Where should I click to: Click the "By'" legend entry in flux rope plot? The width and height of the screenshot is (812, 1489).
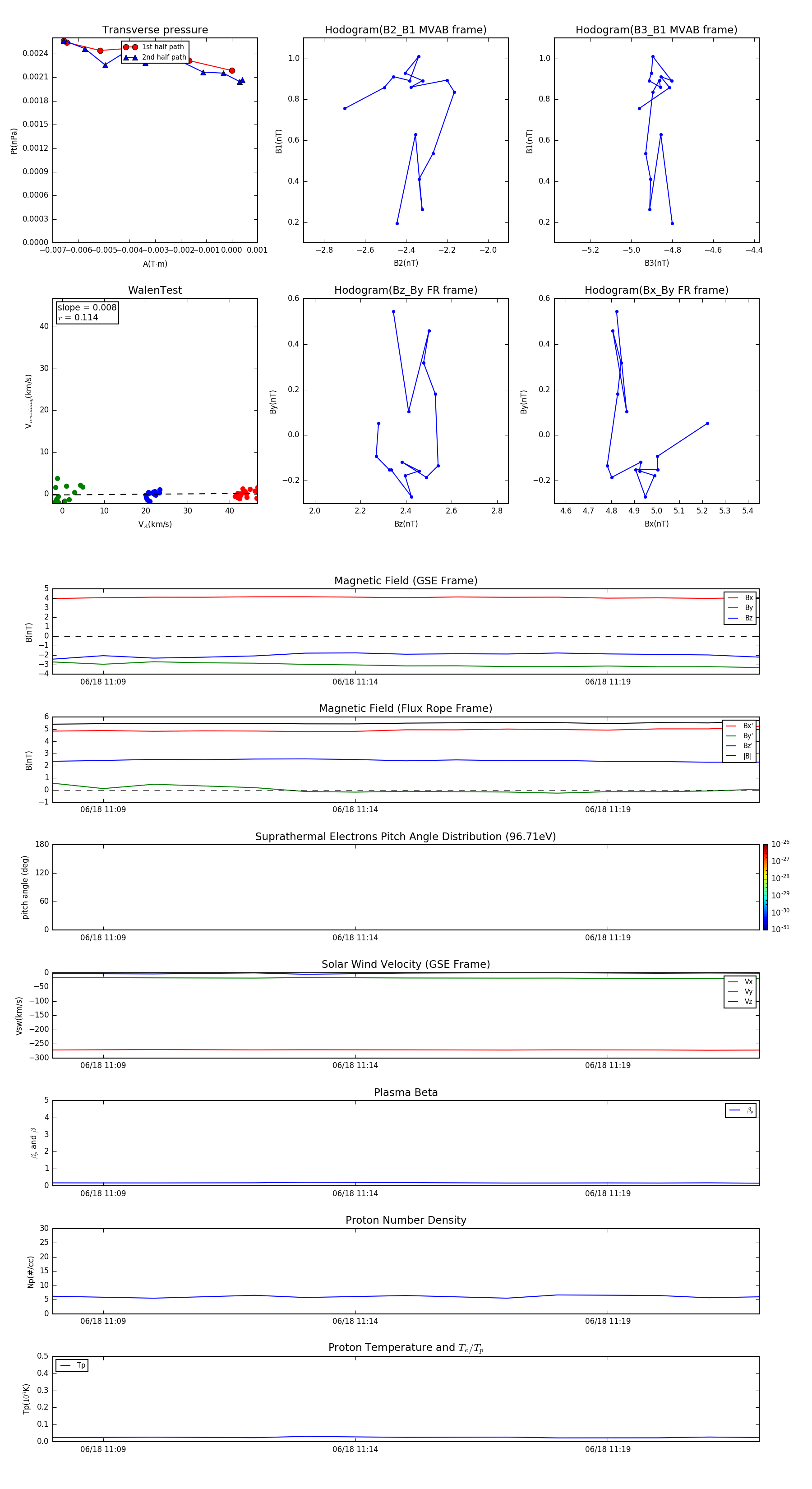(740, 736)
